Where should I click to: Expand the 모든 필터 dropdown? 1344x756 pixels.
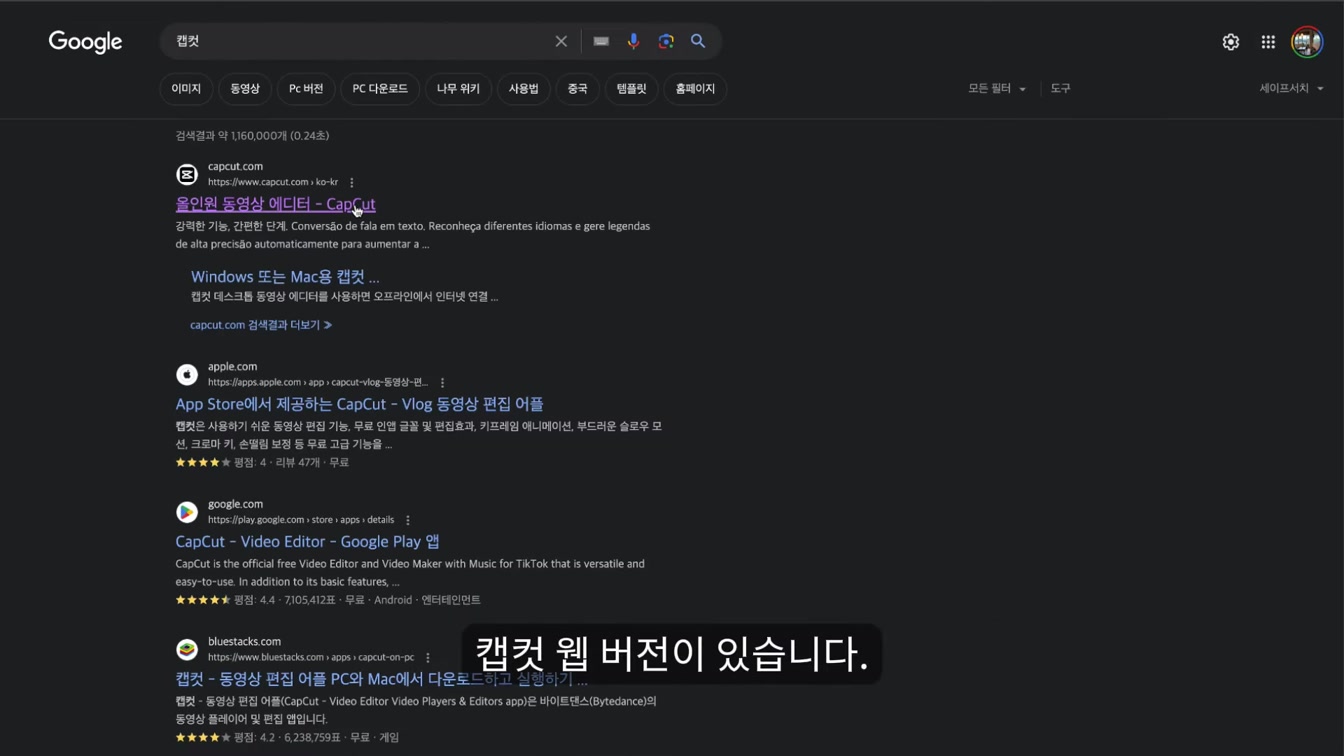click(x=997, y=89)
